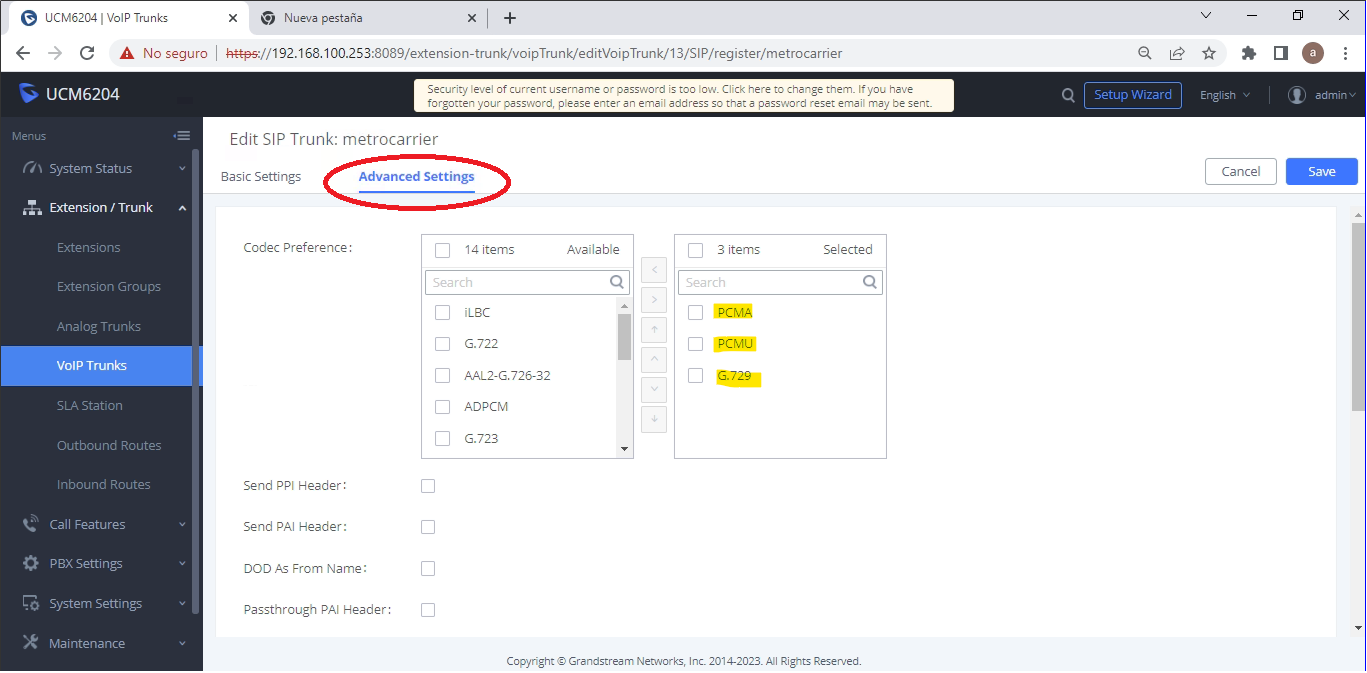This screenshot has height=673, width=1367.
Task: Save the SIP trunk settings
Action: [1321, 171]
